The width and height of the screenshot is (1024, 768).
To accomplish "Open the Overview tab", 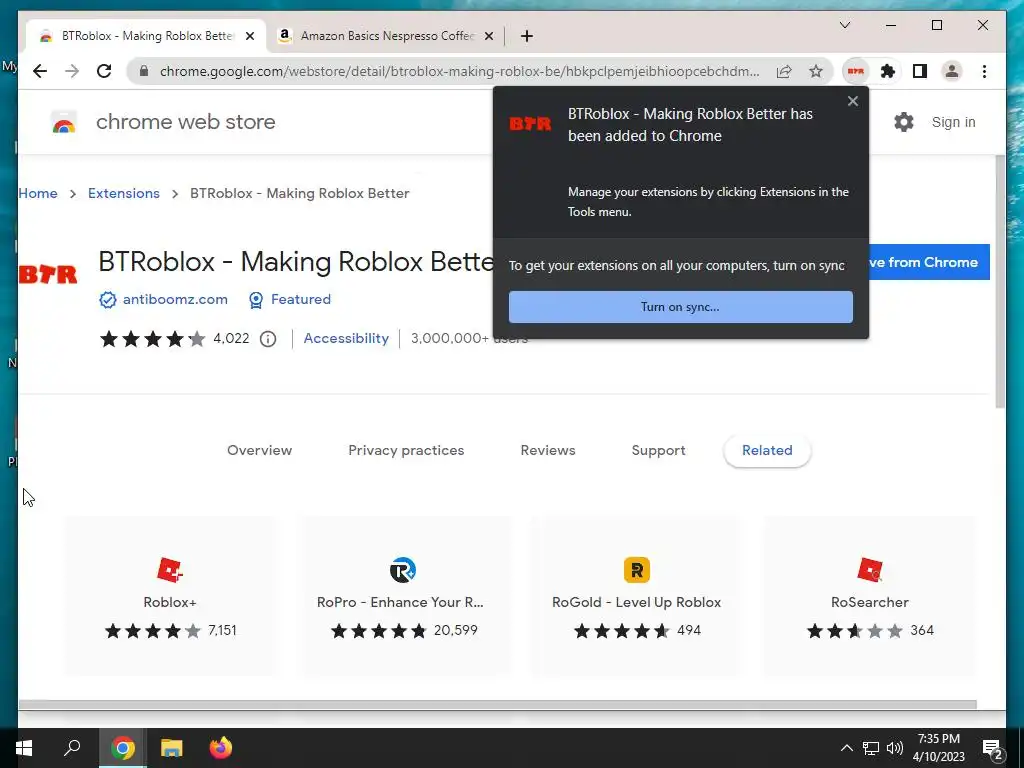I will (259, 451).
